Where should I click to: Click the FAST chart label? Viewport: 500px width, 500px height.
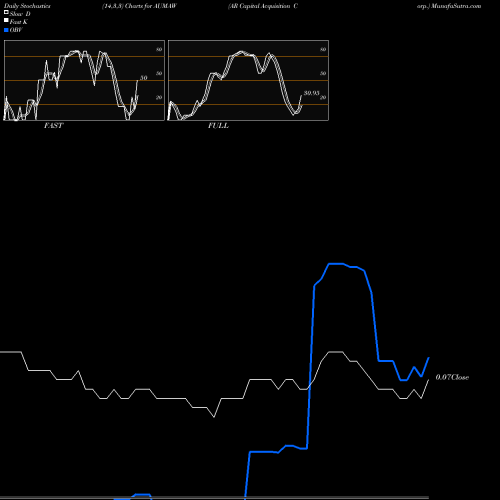tap(53, 126)
